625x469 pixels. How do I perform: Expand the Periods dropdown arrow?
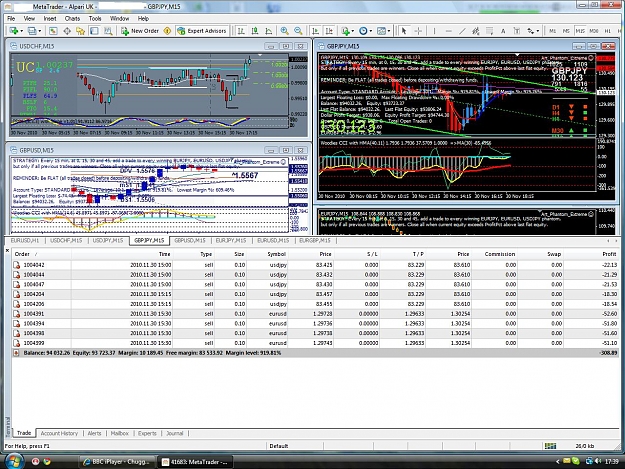click(x=370, y=31)
